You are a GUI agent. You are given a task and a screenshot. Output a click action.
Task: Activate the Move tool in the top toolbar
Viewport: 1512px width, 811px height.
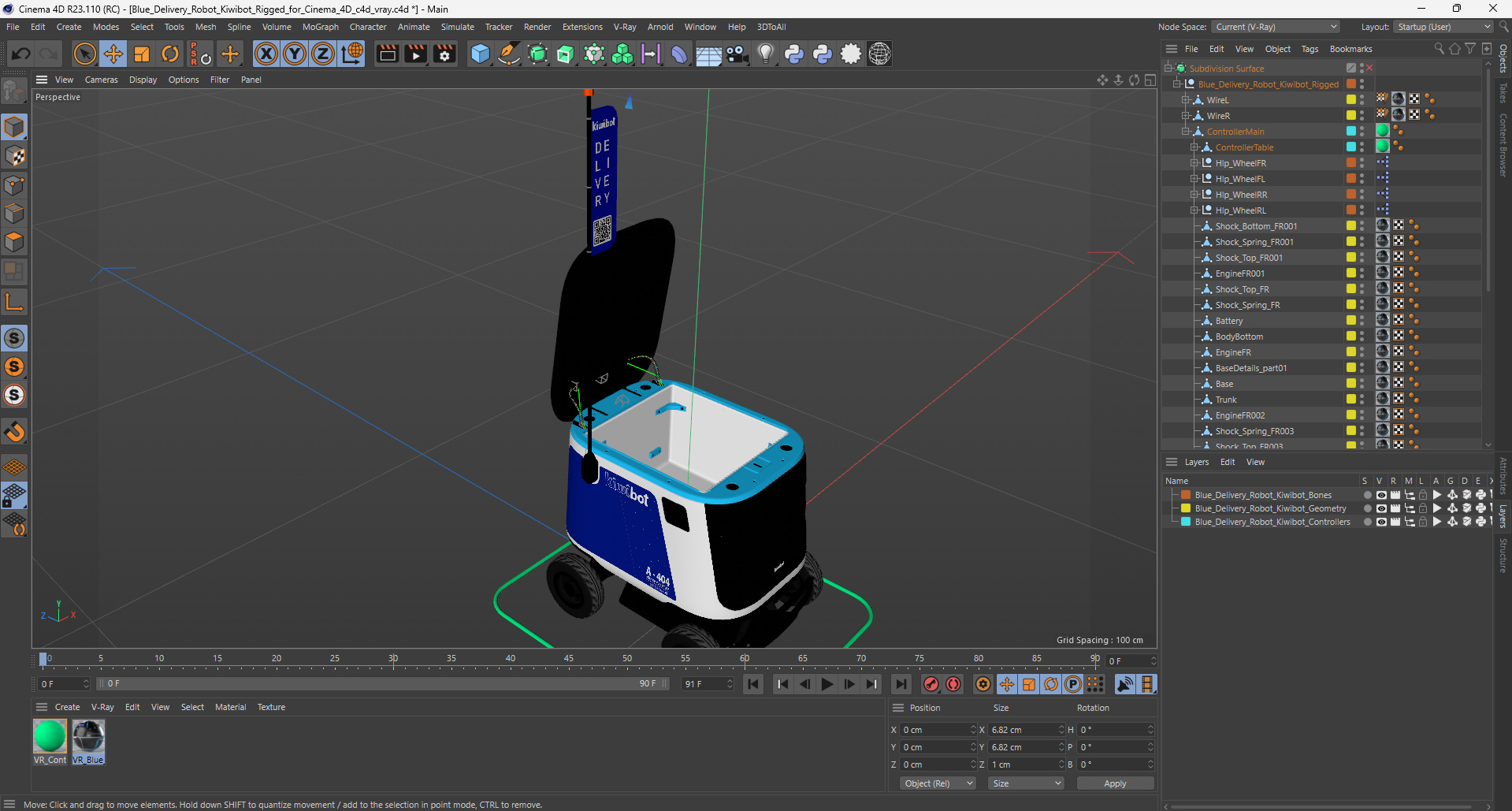(113, 54)
